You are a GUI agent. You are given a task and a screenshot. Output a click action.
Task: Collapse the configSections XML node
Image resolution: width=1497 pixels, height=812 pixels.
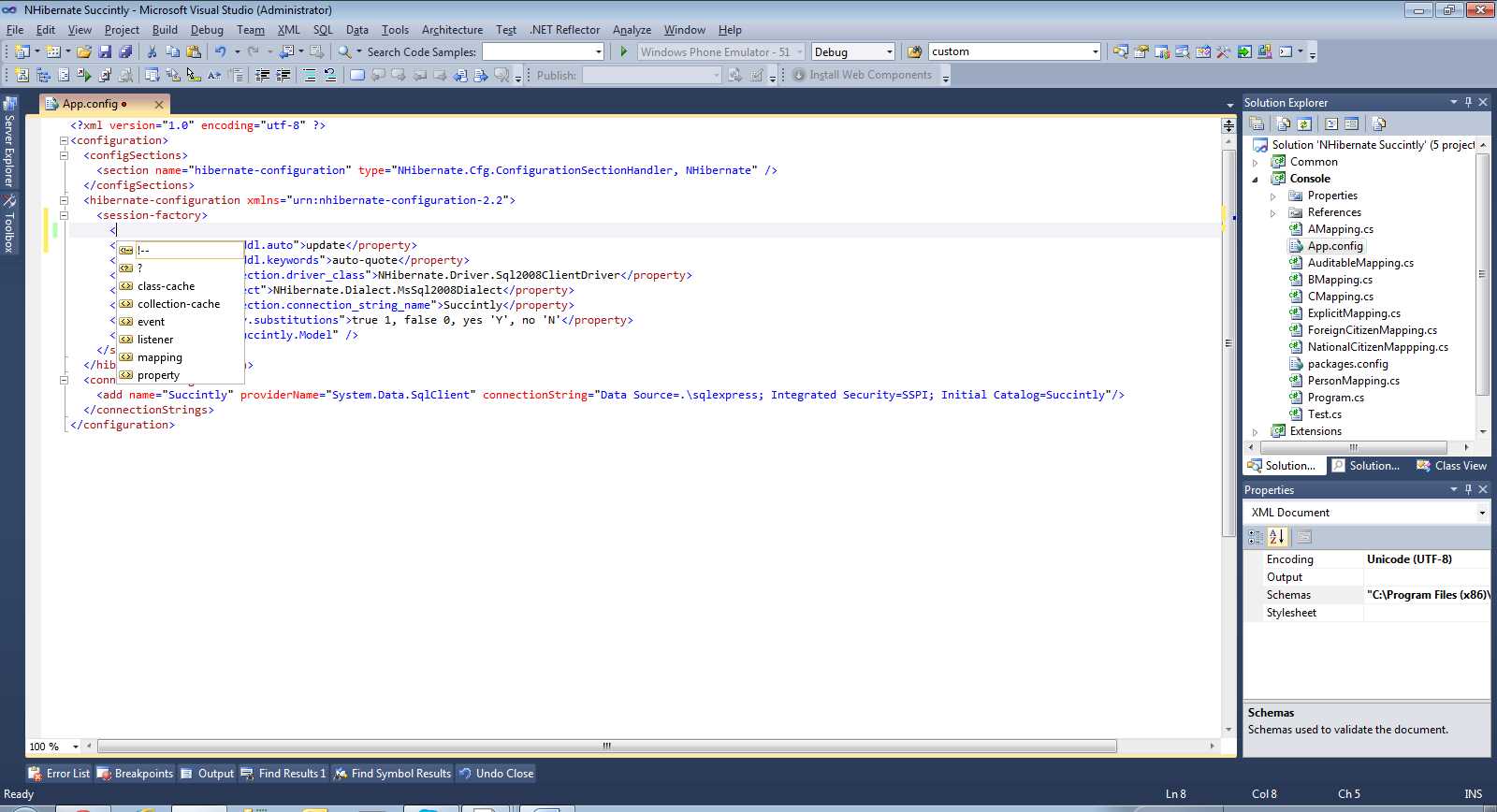[x=64, y=155]
